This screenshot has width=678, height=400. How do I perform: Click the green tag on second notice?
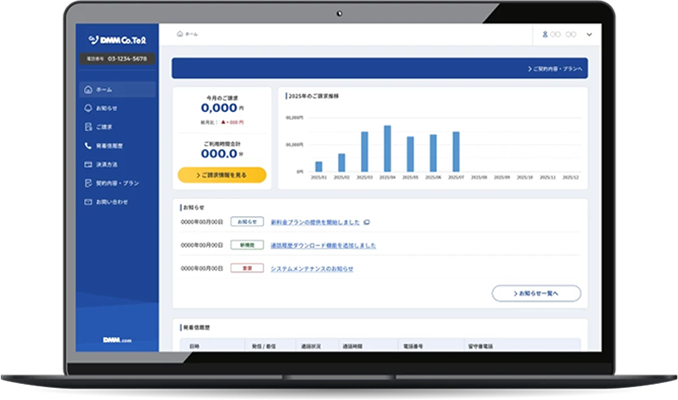247,245
